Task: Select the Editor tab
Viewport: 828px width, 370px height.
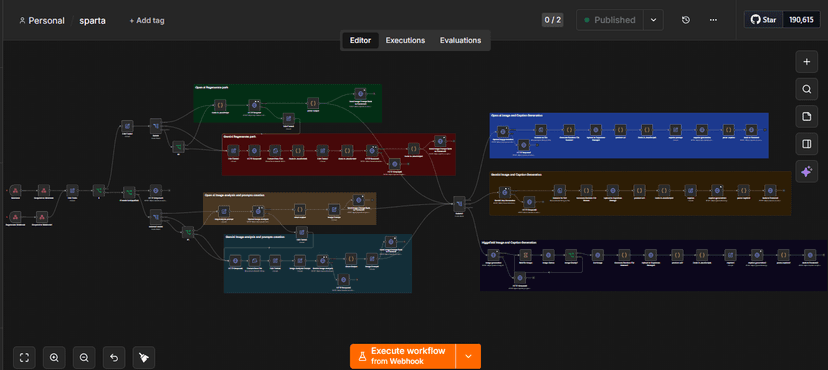Action: (x=361, y=40)
